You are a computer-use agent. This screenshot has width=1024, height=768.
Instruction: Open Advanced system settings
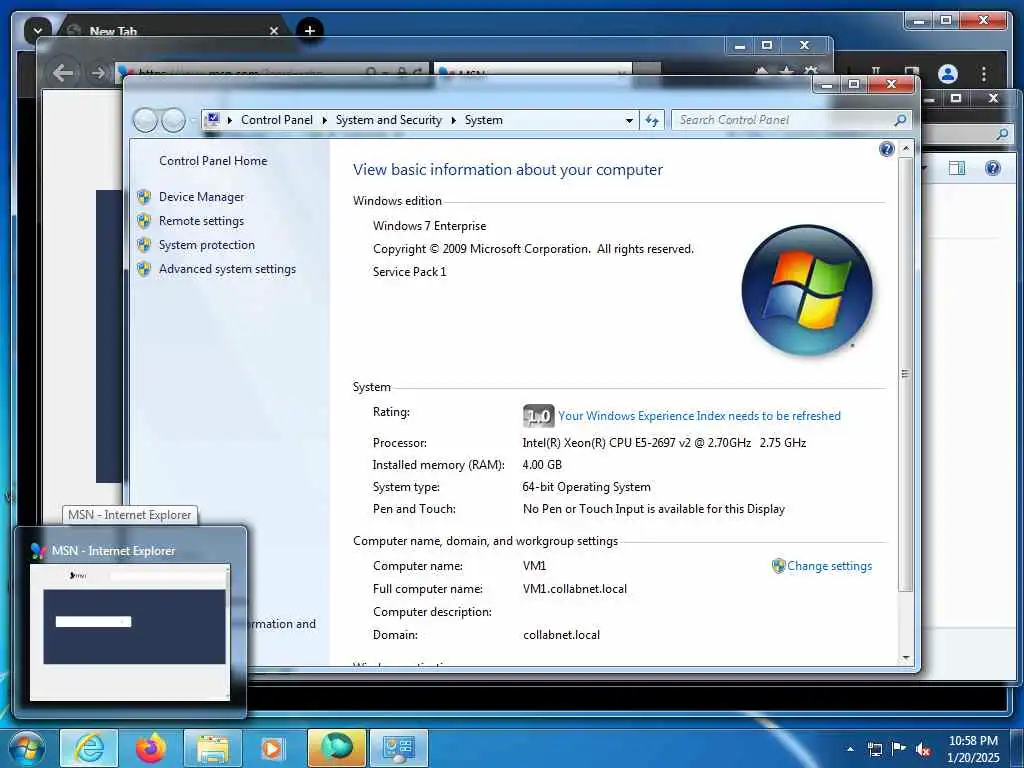pos(227,269)
